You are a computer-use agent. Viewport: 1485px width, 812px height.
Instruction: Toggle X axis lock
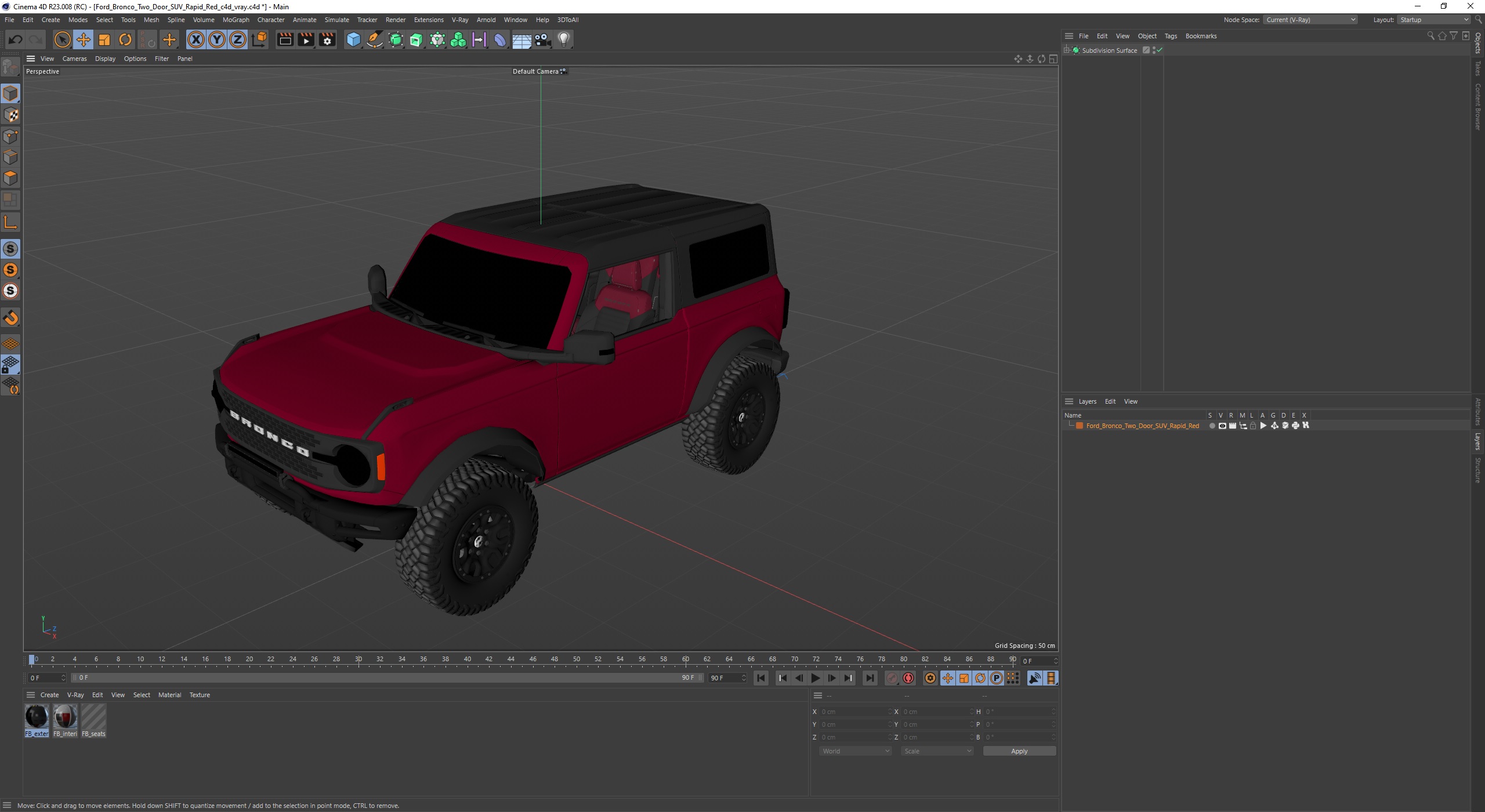coord(196,39)
